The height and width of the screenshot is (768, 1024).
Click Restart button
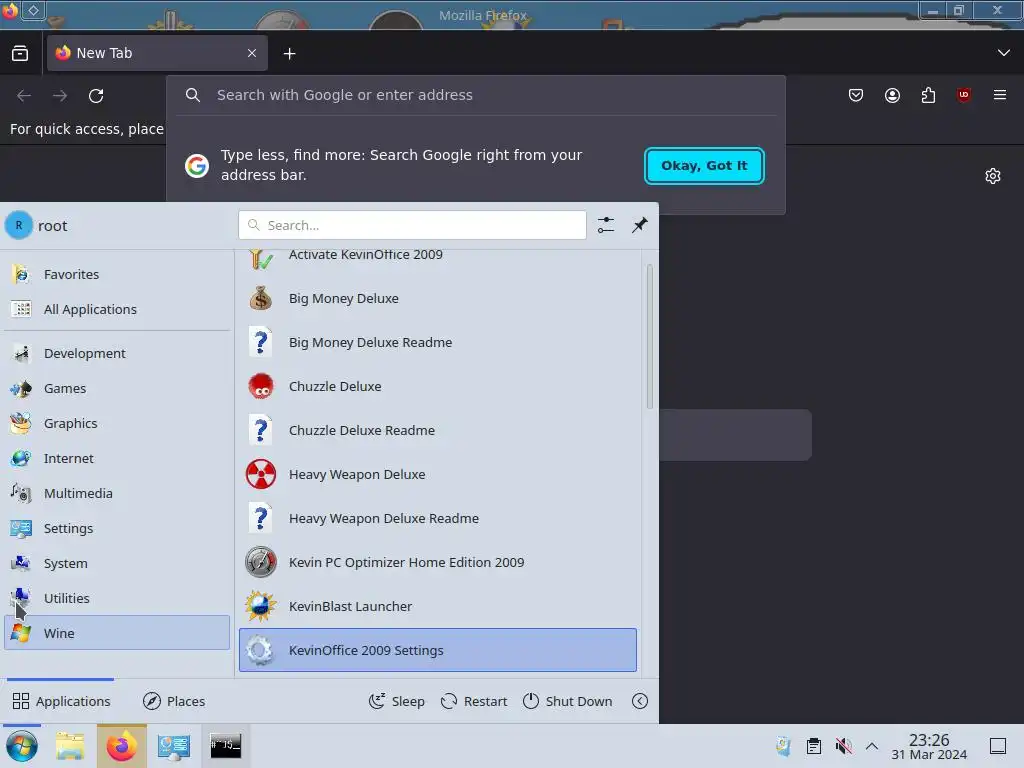pos(474,701)
